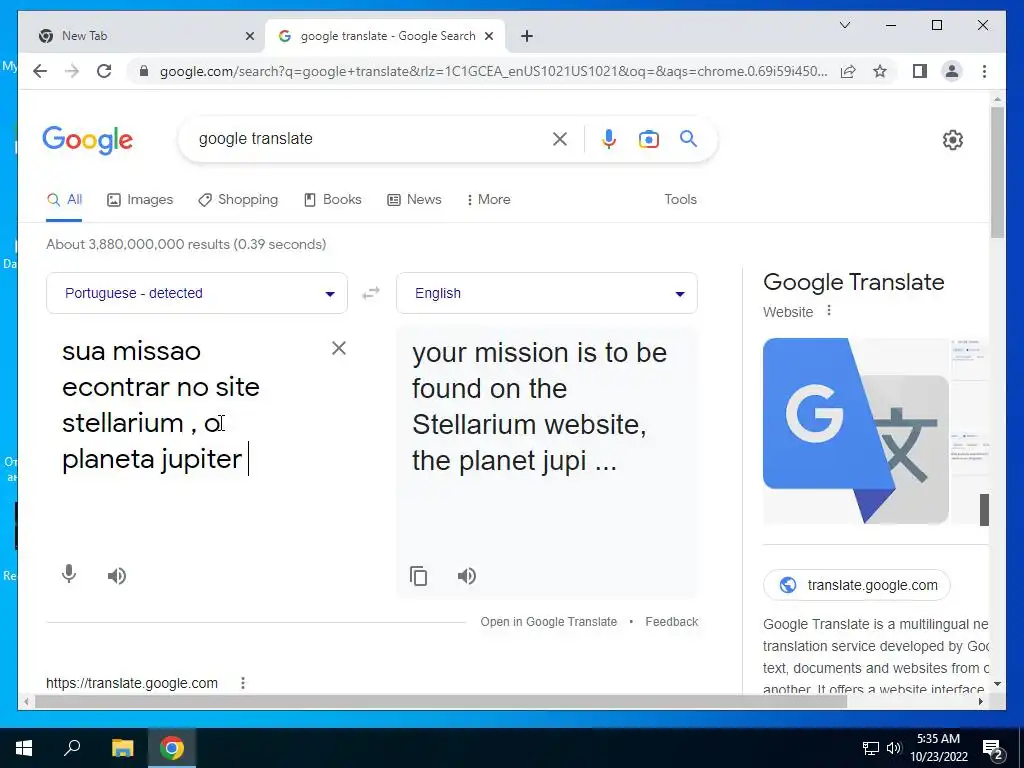Click the Google Translate logo thumbnail
Screen dimensions: 1024x768
pos(856,431)
